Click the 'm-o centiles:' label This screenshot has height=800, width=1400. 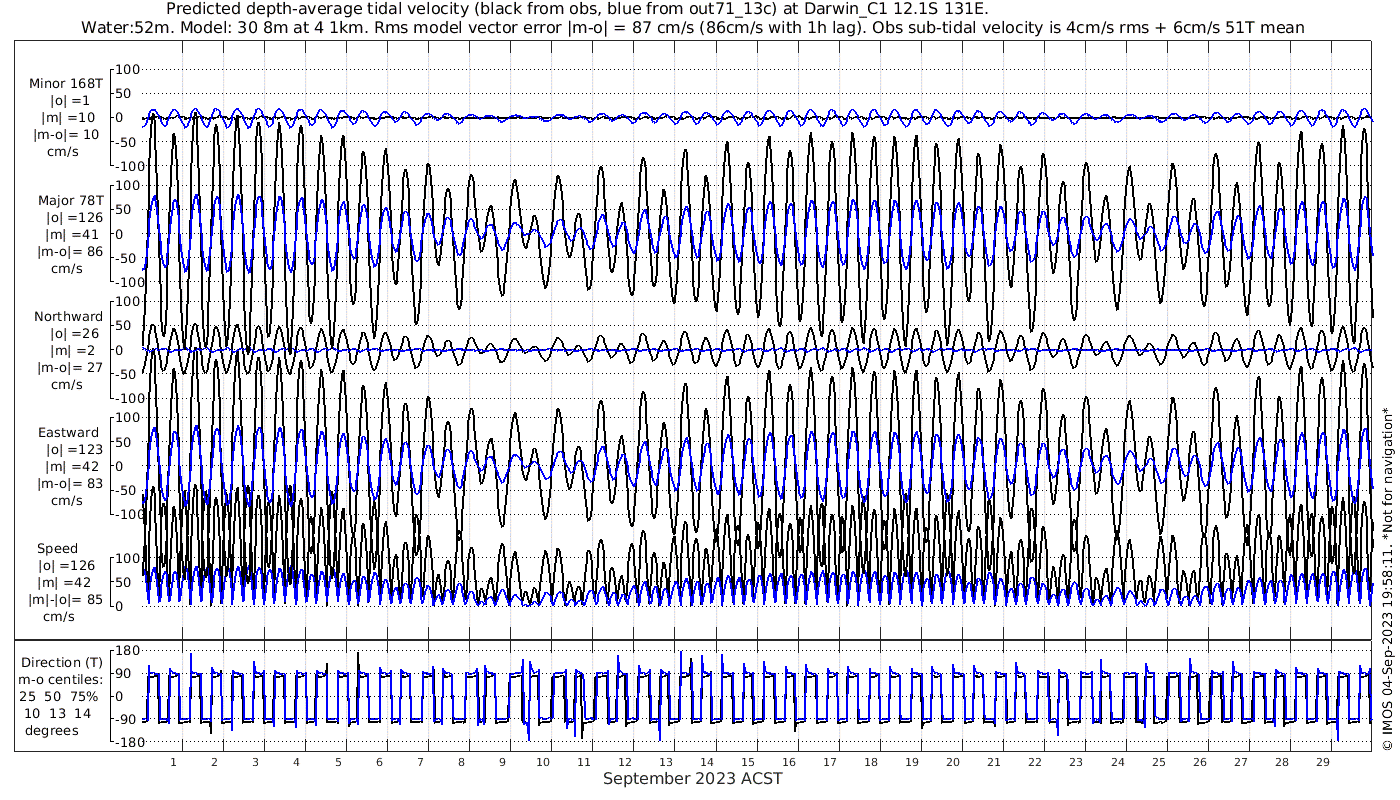tap(62, 680)
